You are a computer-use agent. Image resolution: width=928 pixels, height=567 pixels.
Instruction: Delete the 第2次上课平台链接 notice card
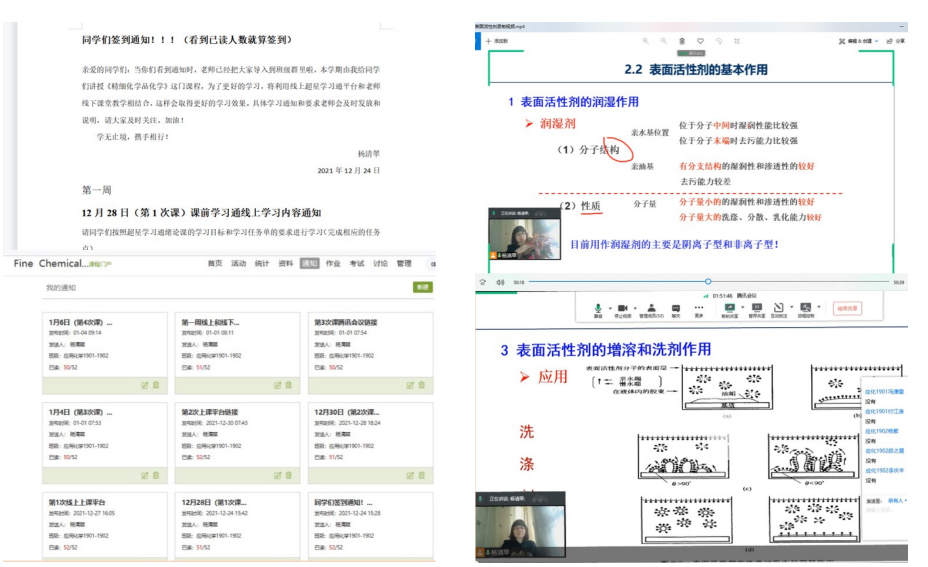(289, 475)
